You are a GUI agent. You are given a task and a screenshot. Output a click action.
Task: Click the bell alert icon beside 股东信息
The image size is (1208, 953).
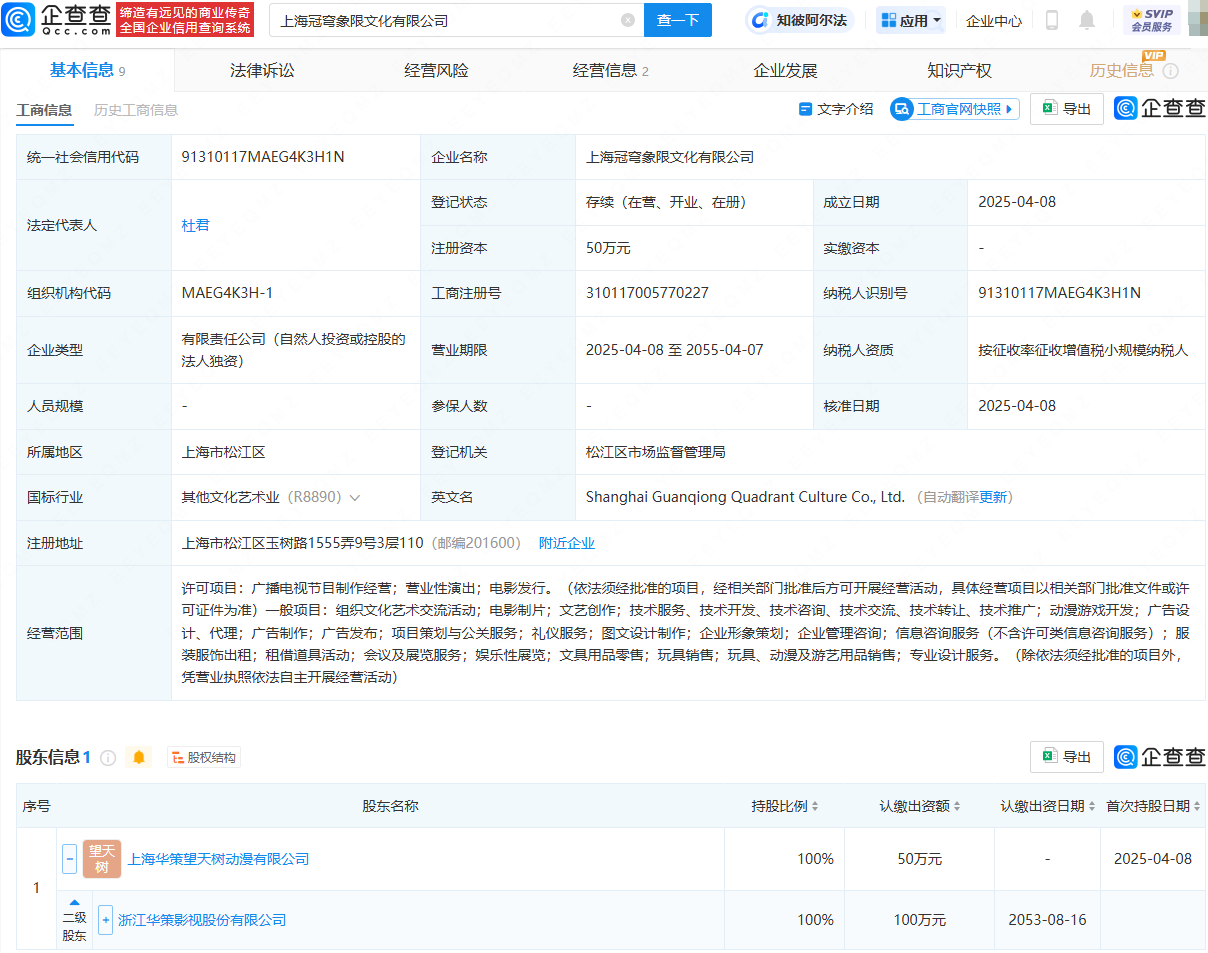pyautogui.click(x=139, y=758)
